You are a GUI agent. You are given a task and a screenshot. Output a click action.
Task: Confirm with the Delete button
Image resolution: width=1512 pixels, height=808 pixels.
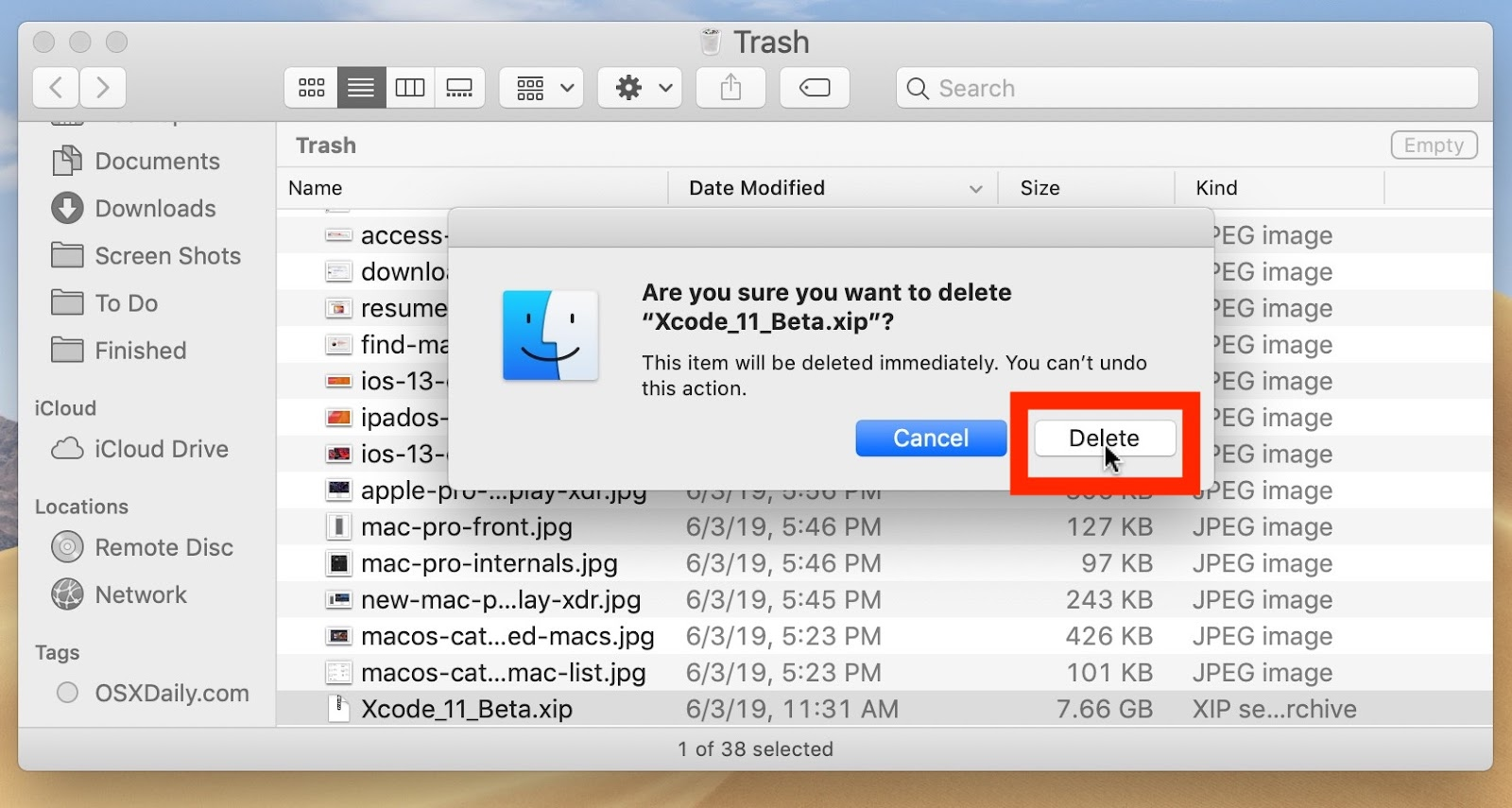(1104, 438)
